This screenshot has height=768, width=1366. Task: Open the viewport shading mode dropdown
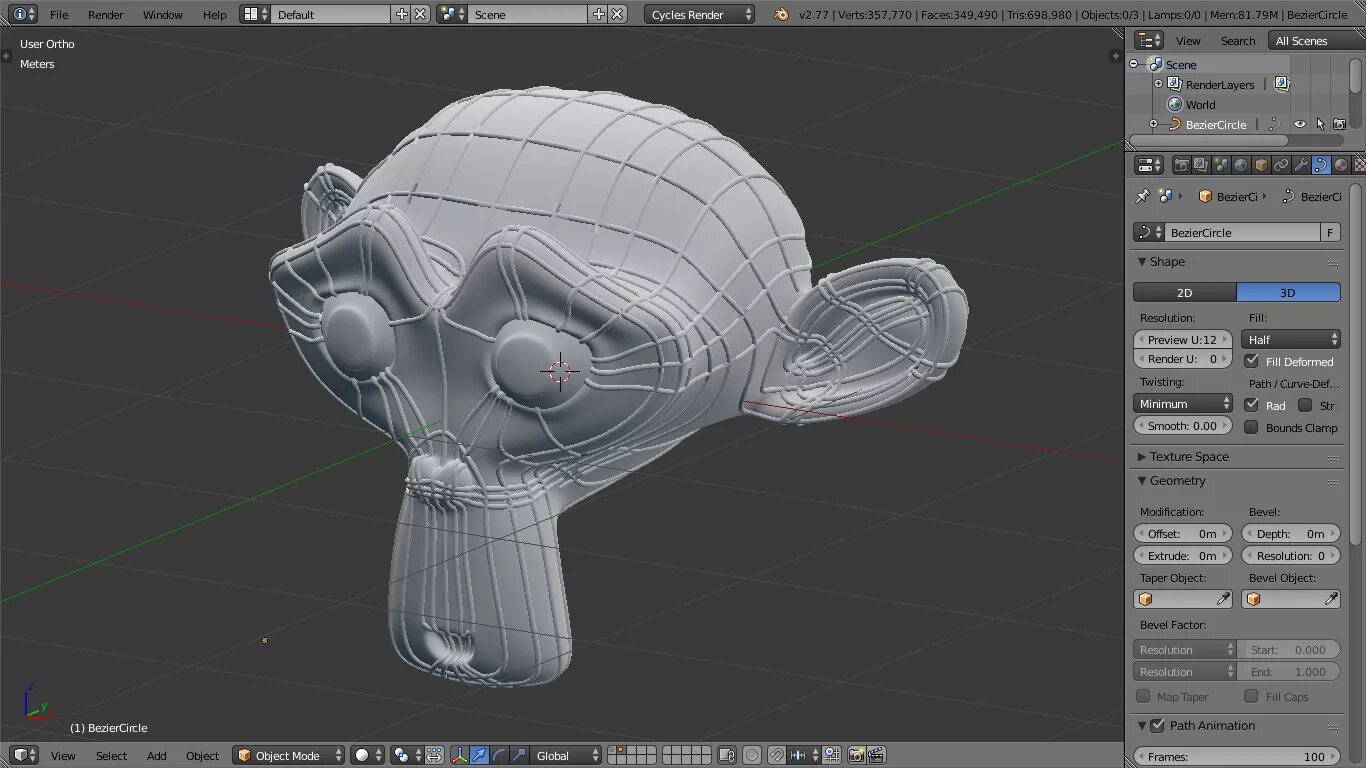(368, 755)
